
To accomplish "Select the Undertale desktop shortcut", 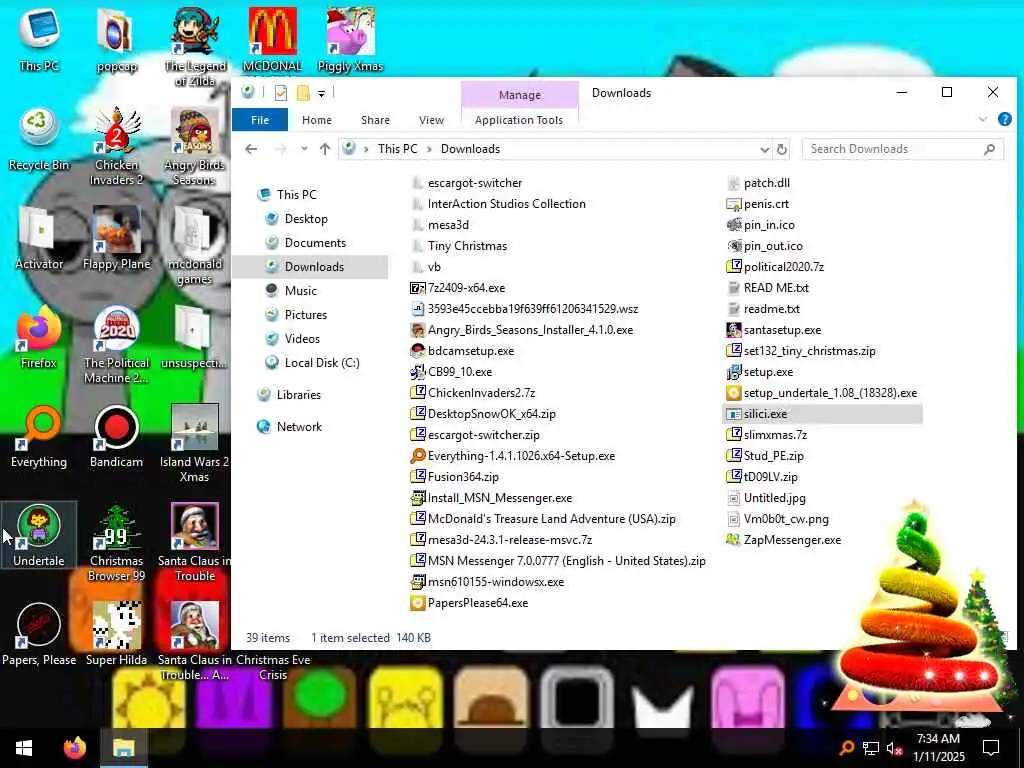I will click(39, 535).
